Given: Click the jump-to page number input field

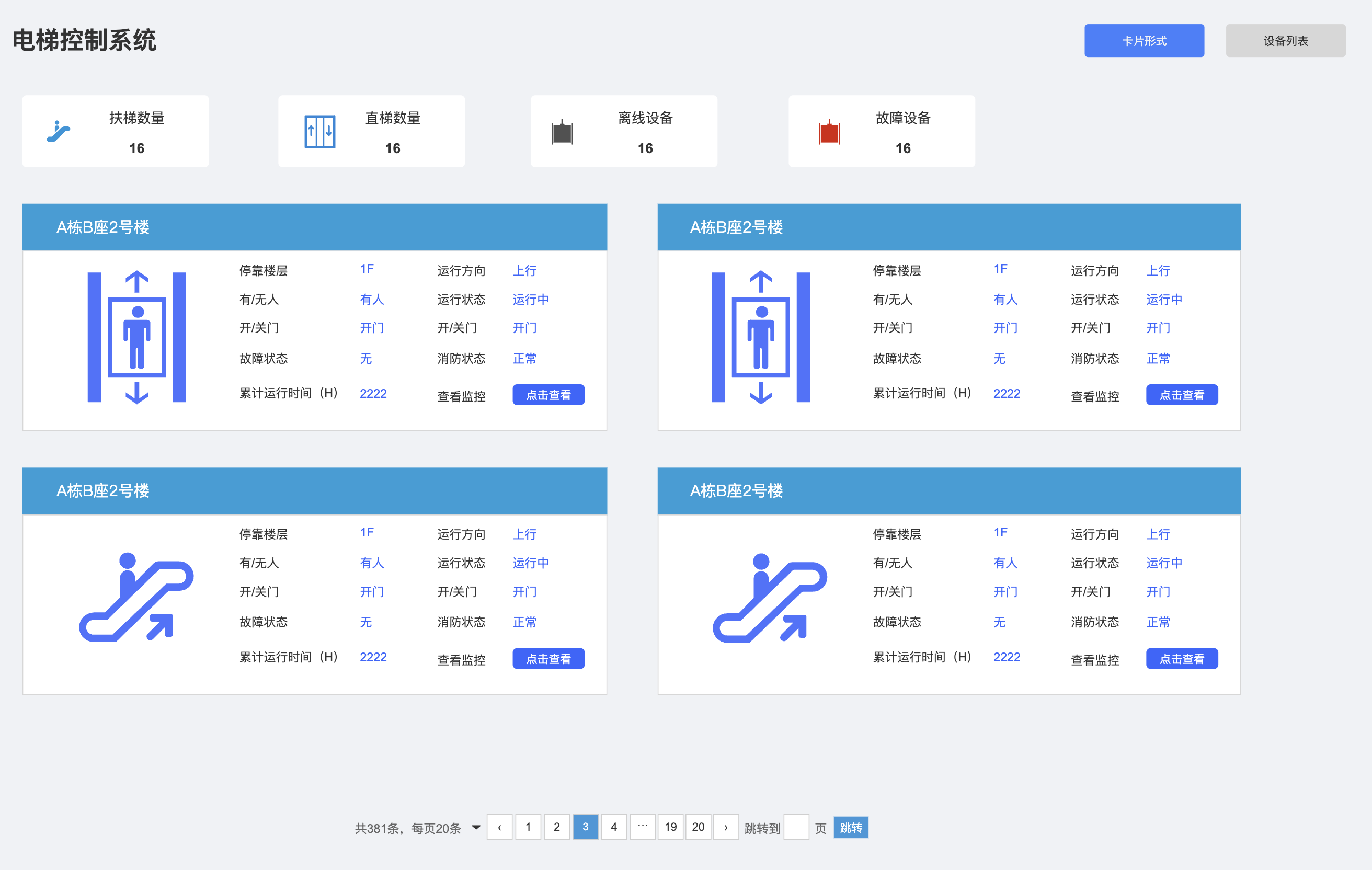Looking at the screenshot, I should (796, 827).
